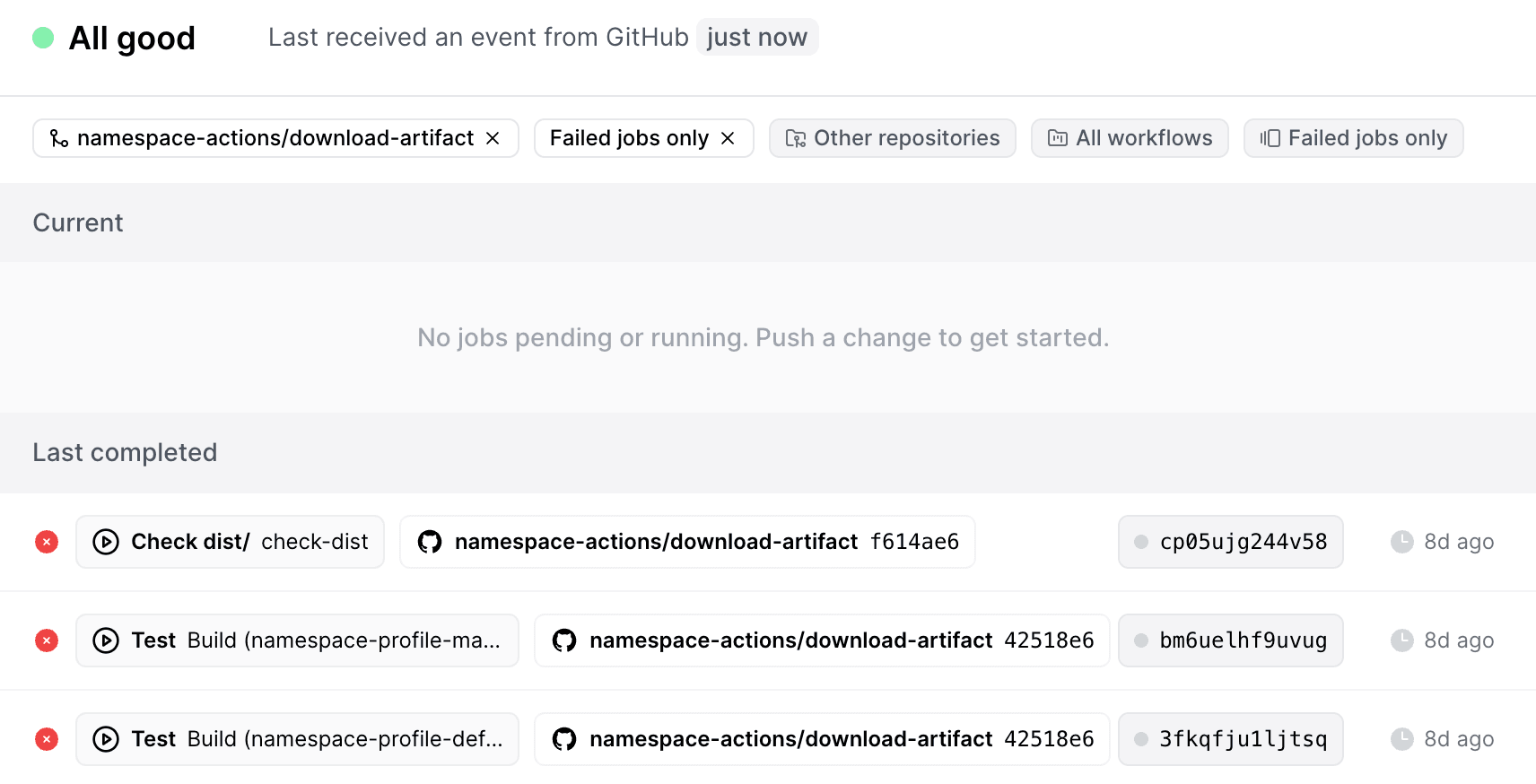Image resolution: width=1536 pixels, height=784 pixels.
Task: Click the branch icon in the download-artifact filter chip
Action: pos(59,138)
